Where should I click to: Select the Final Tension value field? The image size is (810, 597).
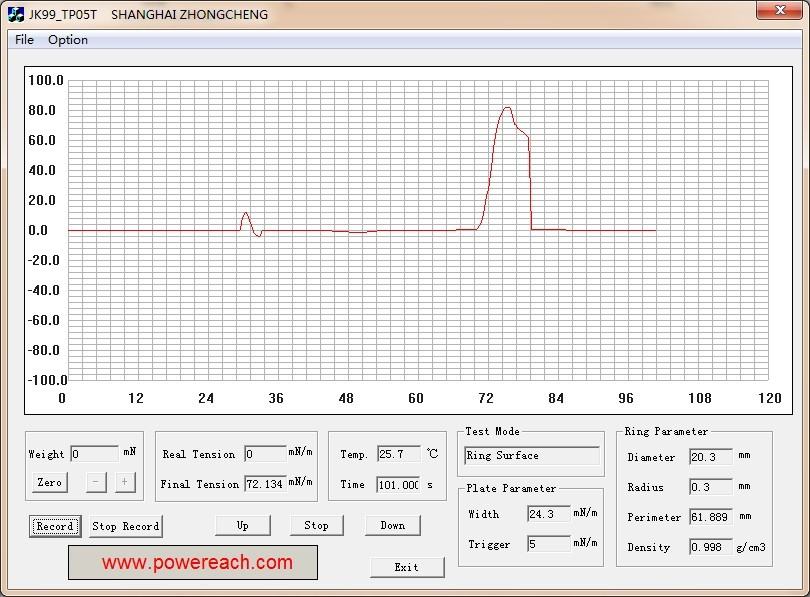[x=265, y=484]
